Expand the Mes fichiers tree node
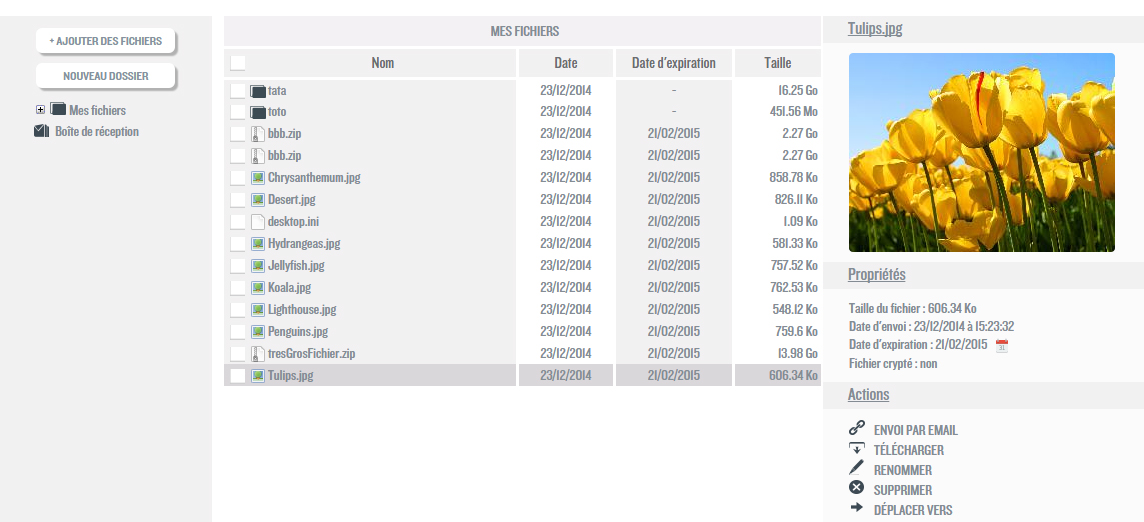 click(x=40, y=110)
